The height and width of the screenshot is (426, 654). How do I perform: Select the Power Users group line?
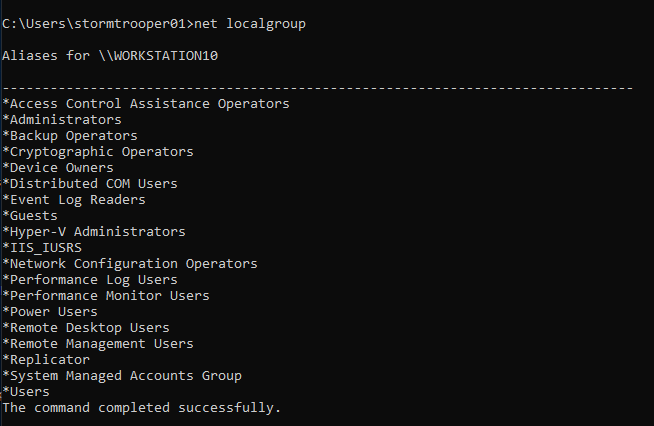pos(50,312)
